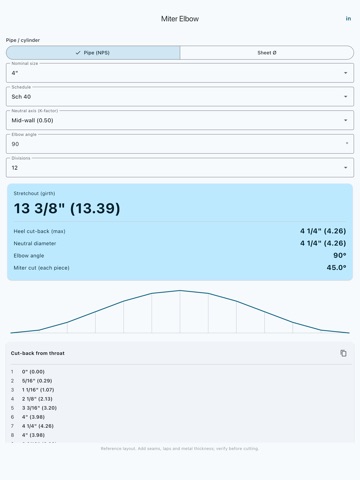The width and height of the screenshot is (360, 480).
Task: Click row 8 value 4" (3.98)
Action: 33,435
